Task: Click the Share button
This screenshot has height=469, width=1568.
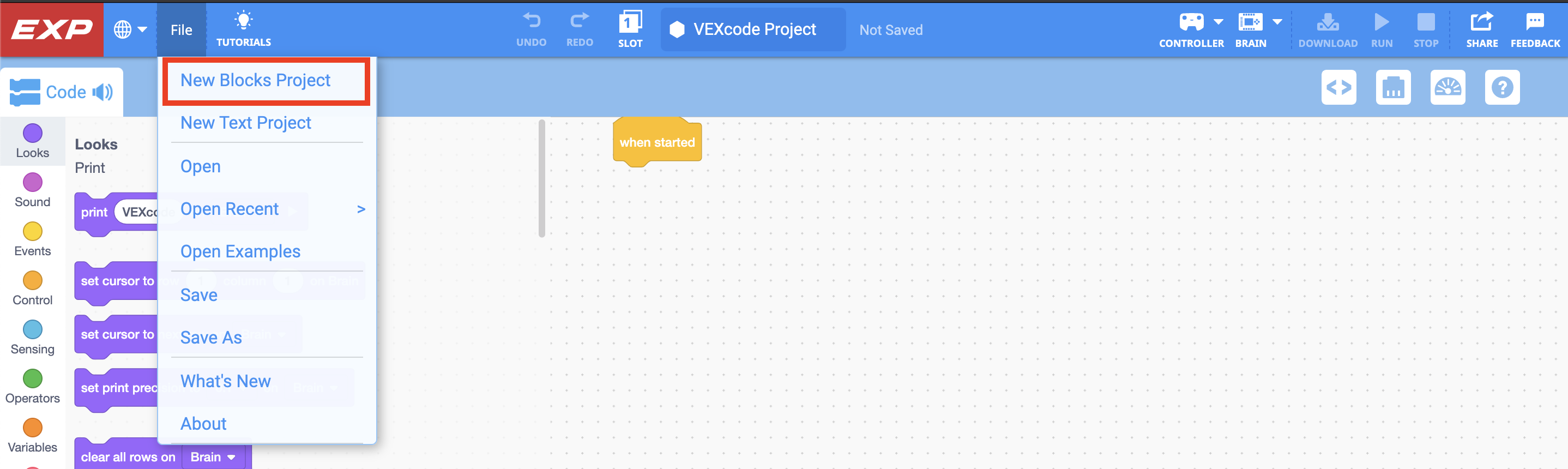Action: (x=1481, y=27)
